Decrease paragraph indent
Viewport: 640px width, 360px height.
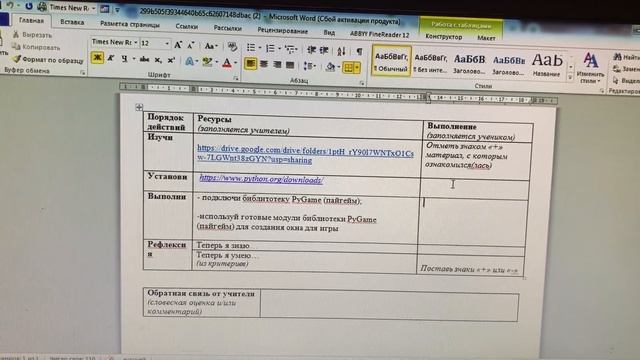[x=311, y=50]
